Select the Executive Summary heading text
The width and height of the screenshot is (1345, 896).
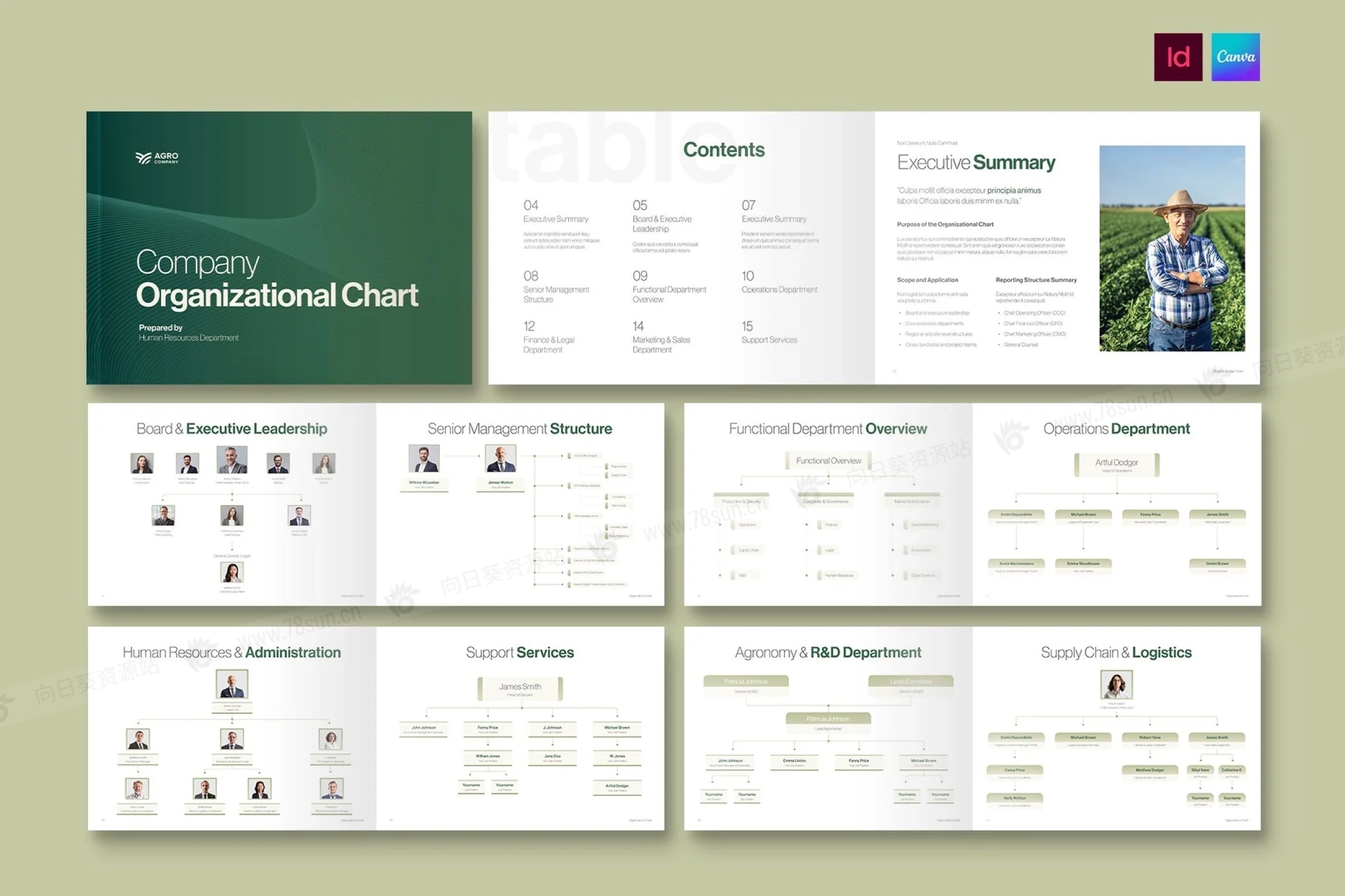[x=975, y=162]
